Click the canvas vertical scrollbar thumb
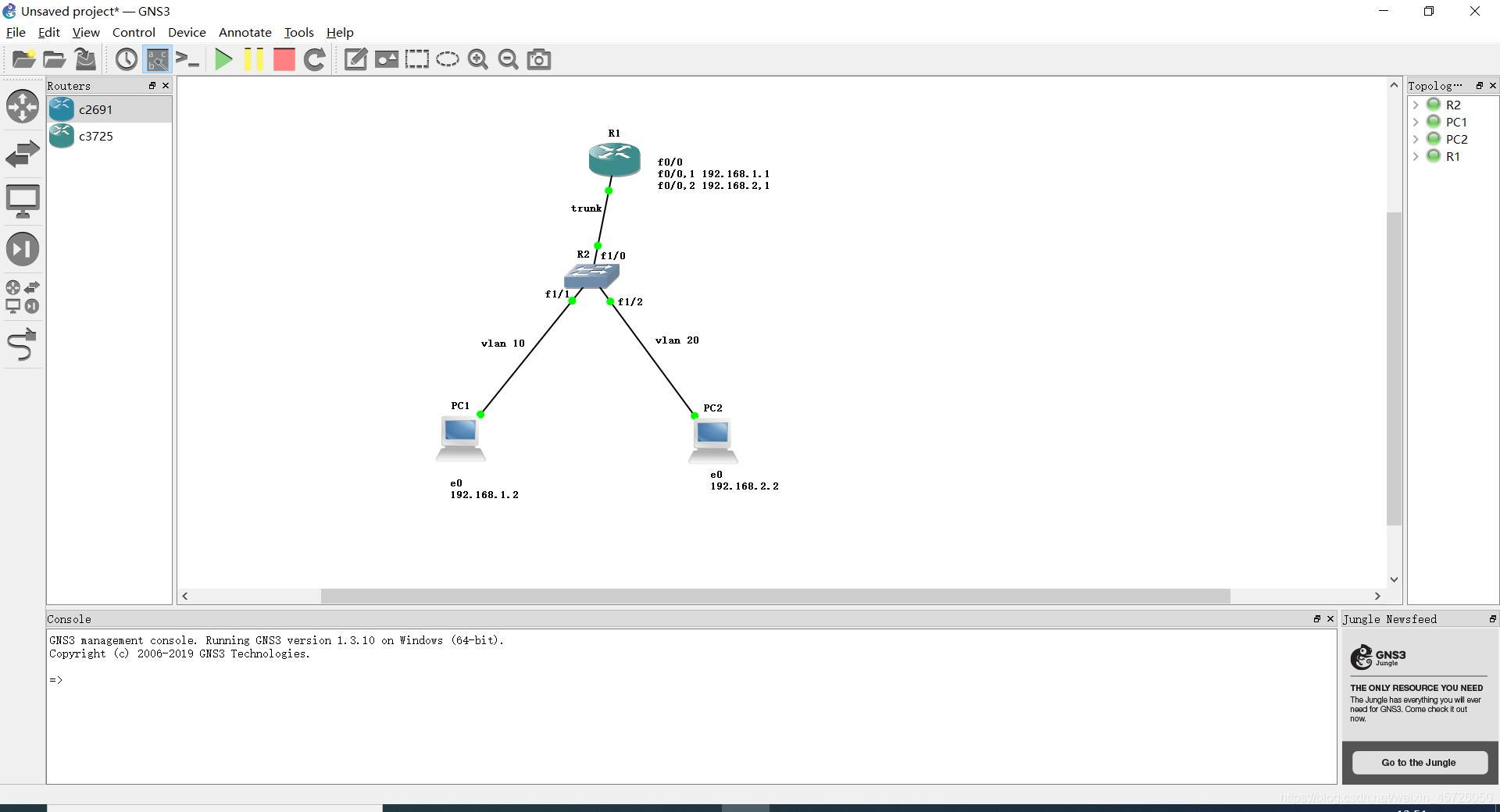Viewport: 1500px width, 812px height. coord(1394,369)
